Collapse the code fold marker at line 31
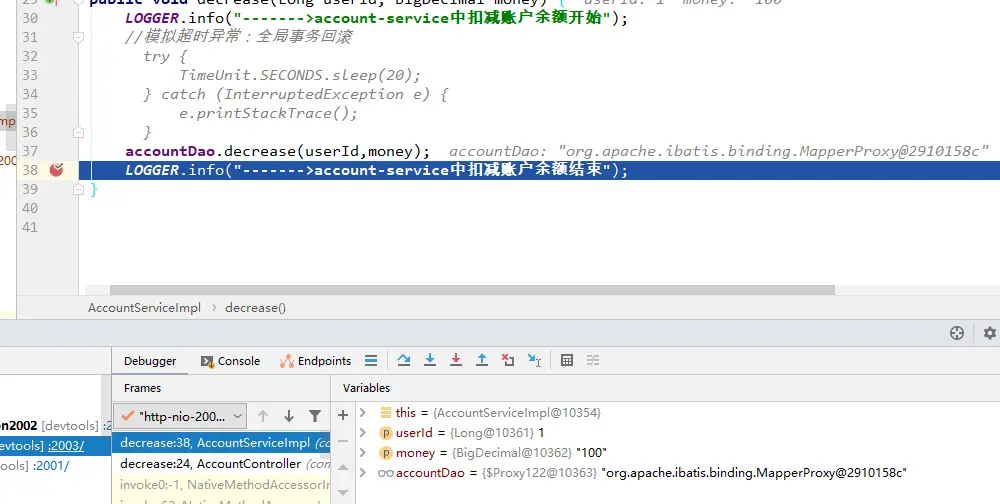 pyautogui.click(x=78, y=37)
